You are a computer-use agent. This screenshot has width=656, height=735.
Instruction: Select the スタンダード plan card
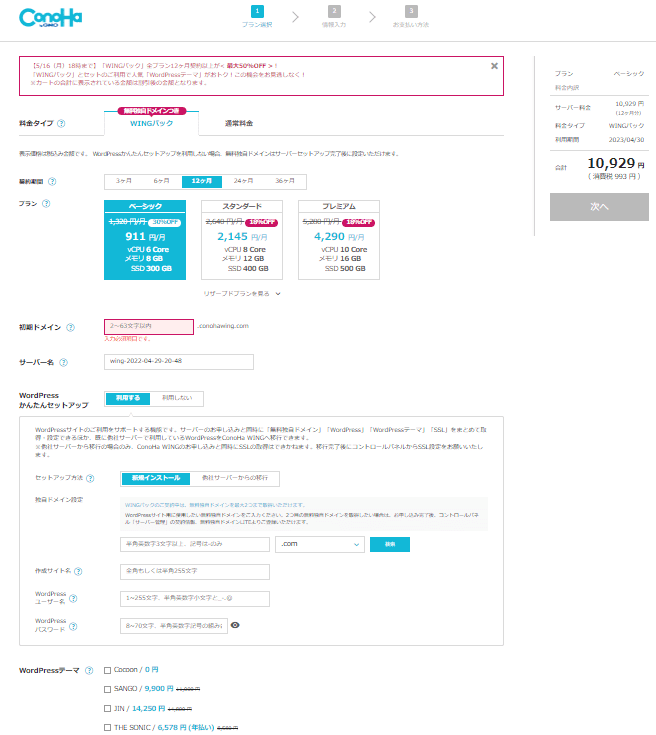242,240
